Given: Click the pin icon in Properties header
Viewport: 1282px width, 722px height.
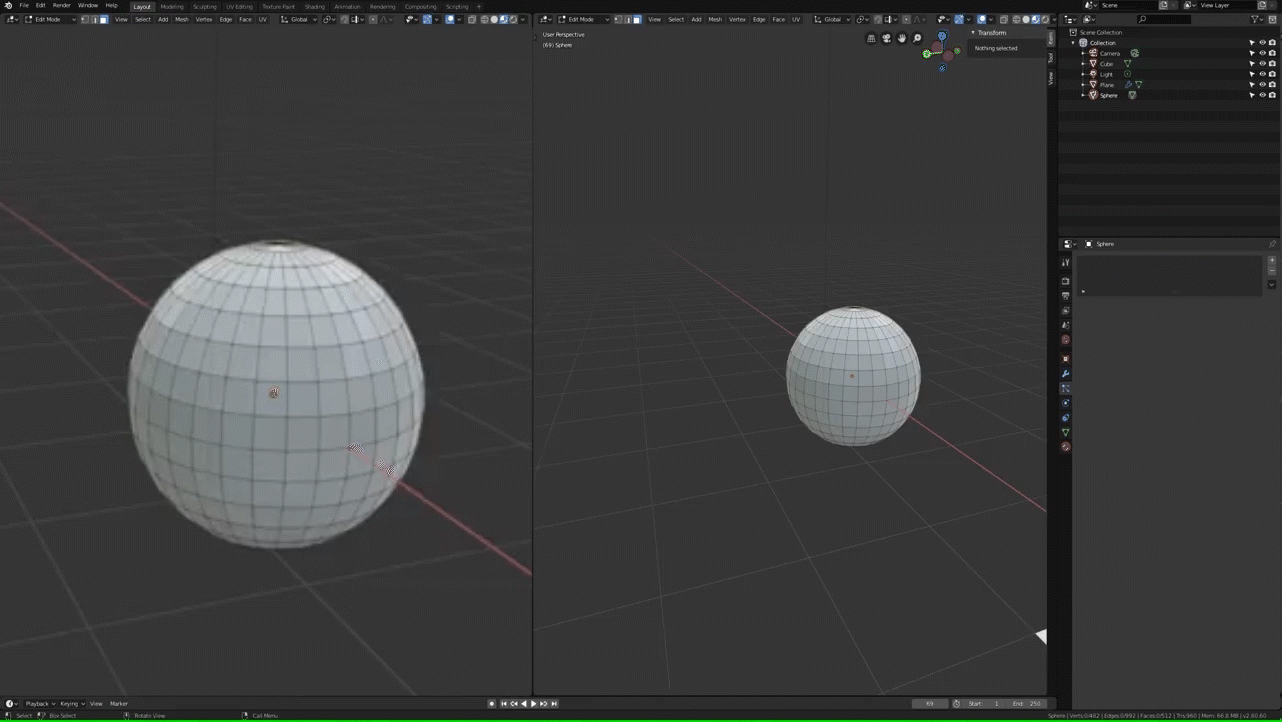Looking at the screenshot, I should click(1272, 244).
